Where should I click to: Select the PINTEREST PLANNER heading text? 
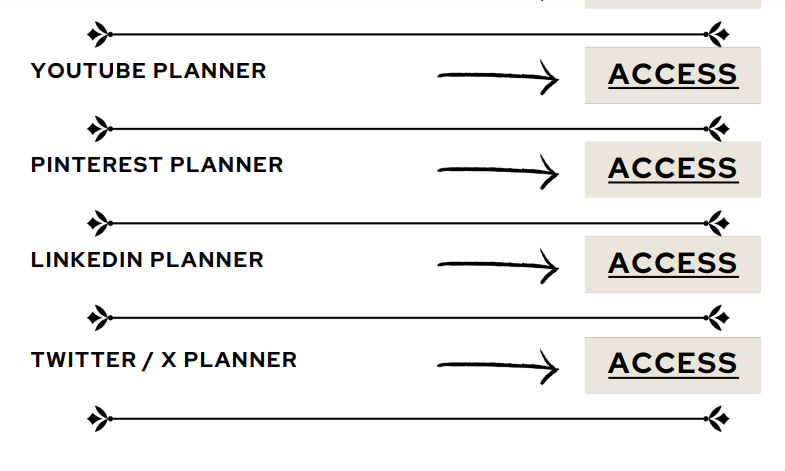click(x=157, y=165)
